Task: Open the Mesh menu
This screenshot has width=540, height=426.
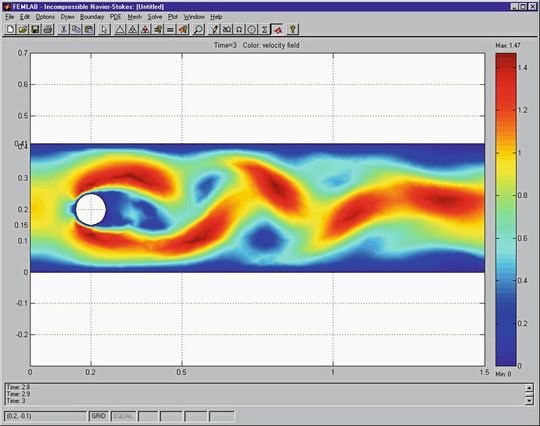Action: (x=135, y=17)
